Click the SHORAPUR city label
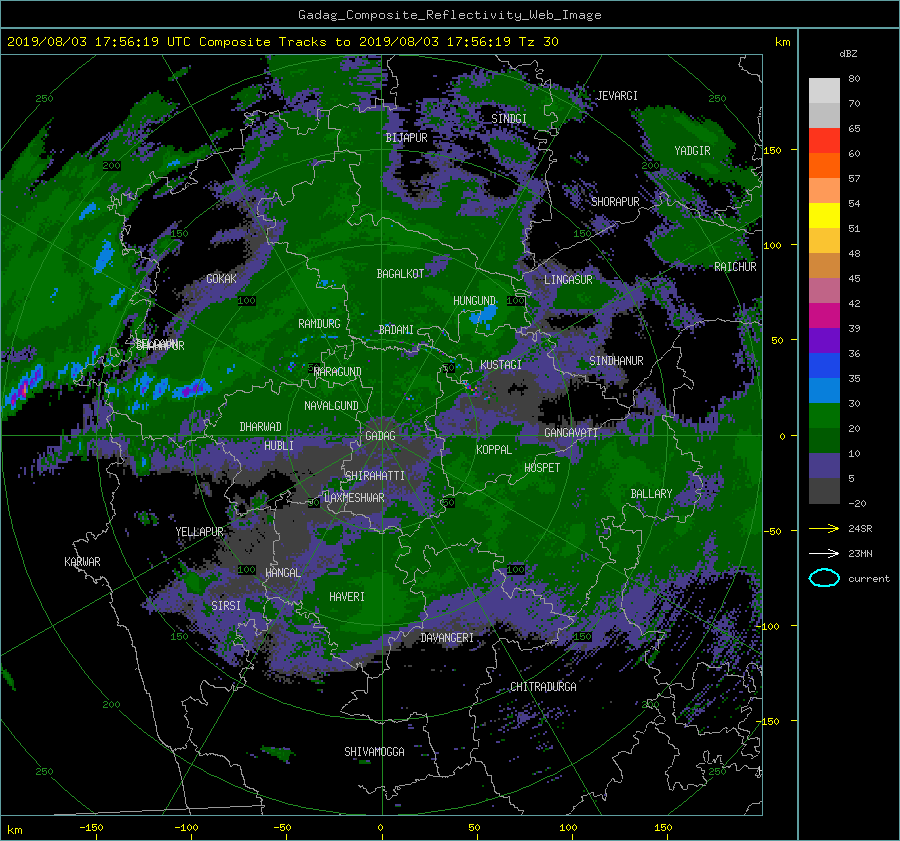This screenshot has width=900, height=841. (x=615, y=202)
